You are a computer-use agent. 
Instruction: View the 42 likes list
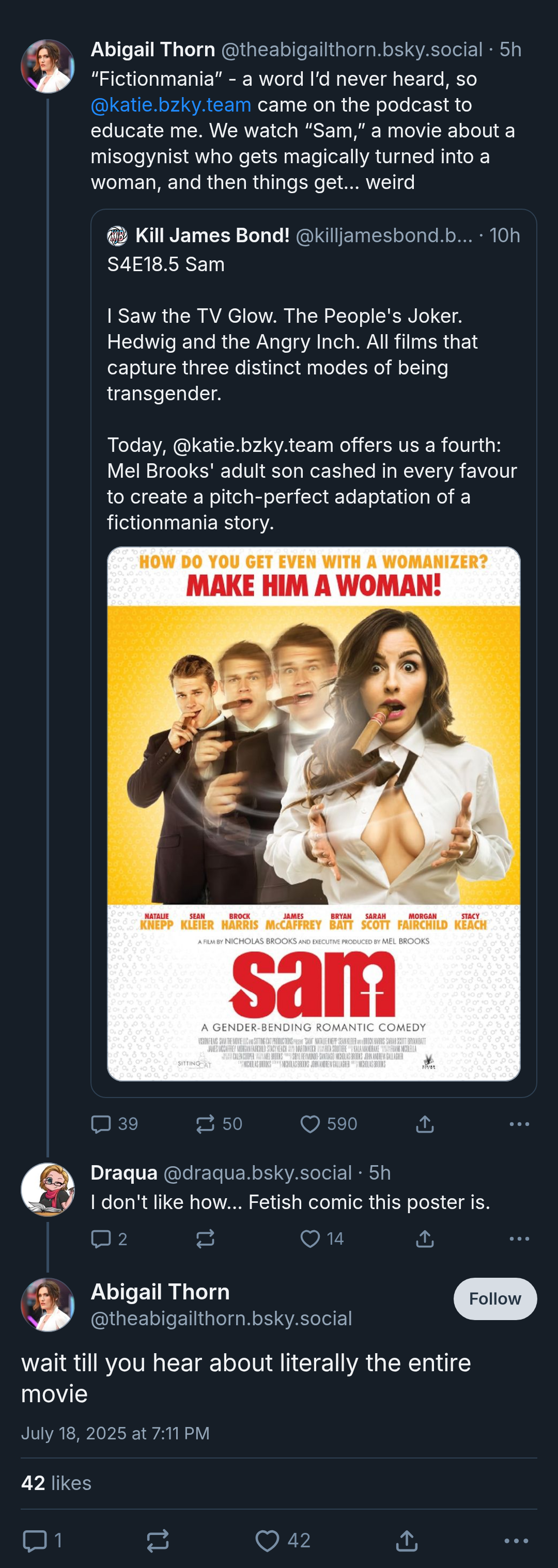click(x=56, y=1483)
